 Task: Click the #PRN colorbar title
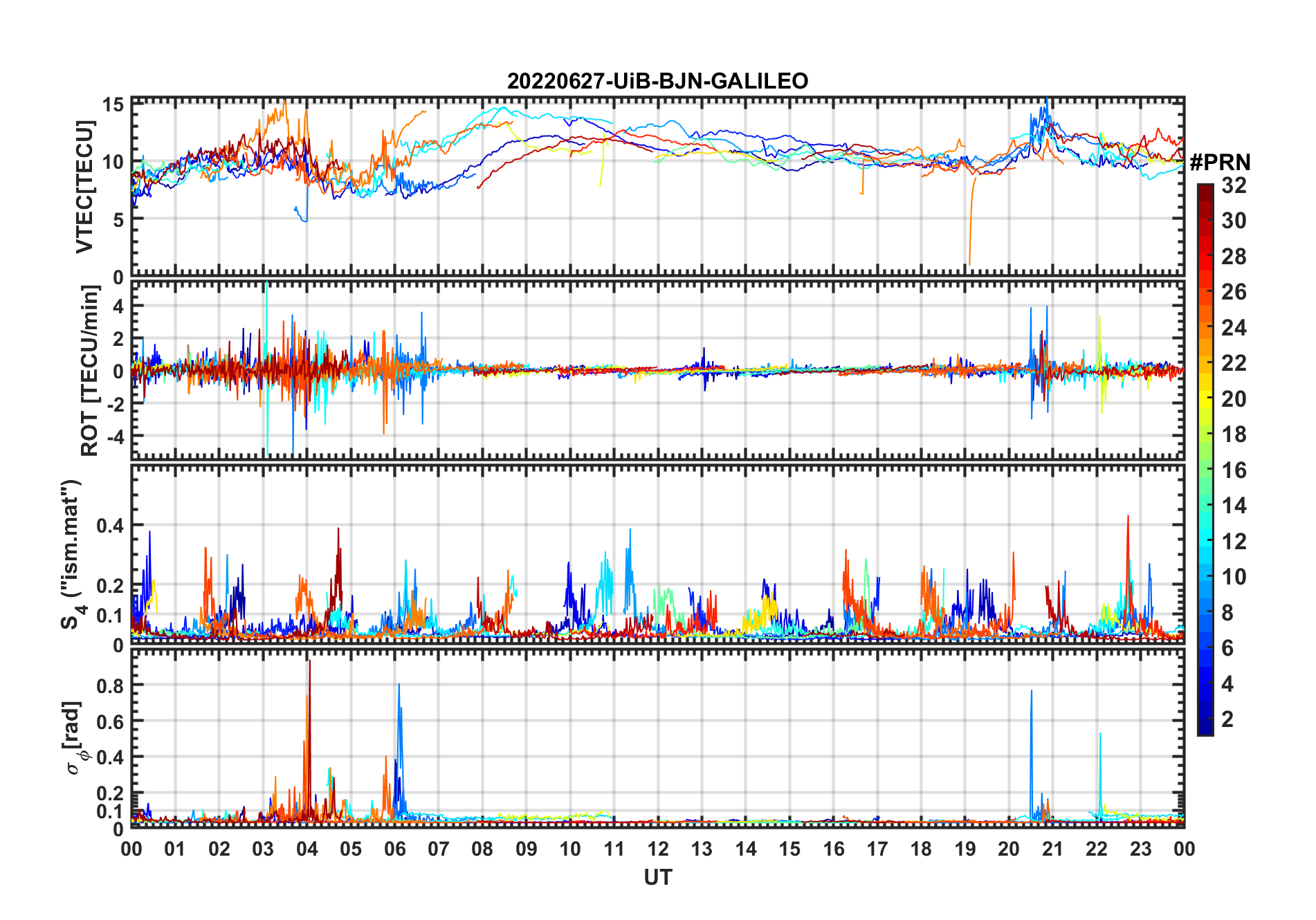1220,163
